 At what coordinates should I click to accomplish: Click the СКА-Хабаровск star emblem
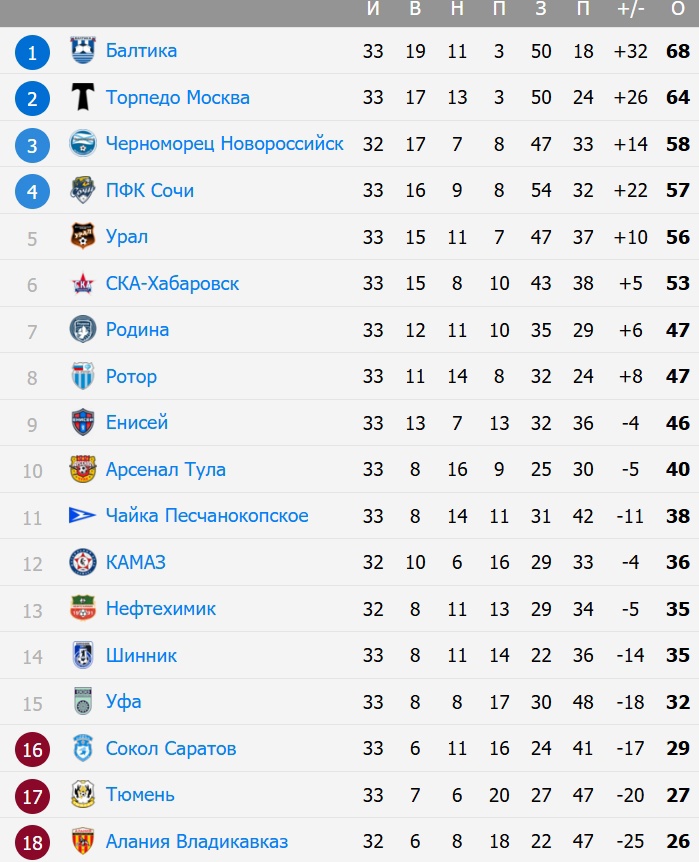point(82,283)
